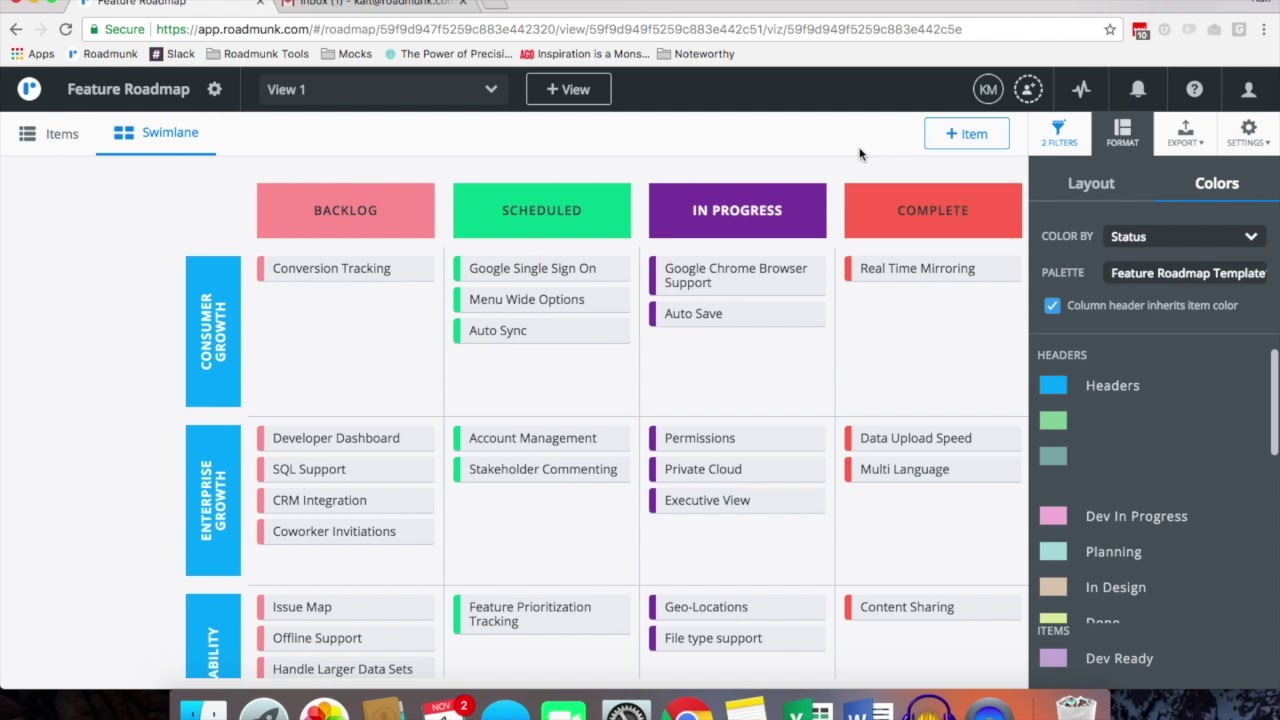Open the Real Time Mirroring item

tap(933, 268)
